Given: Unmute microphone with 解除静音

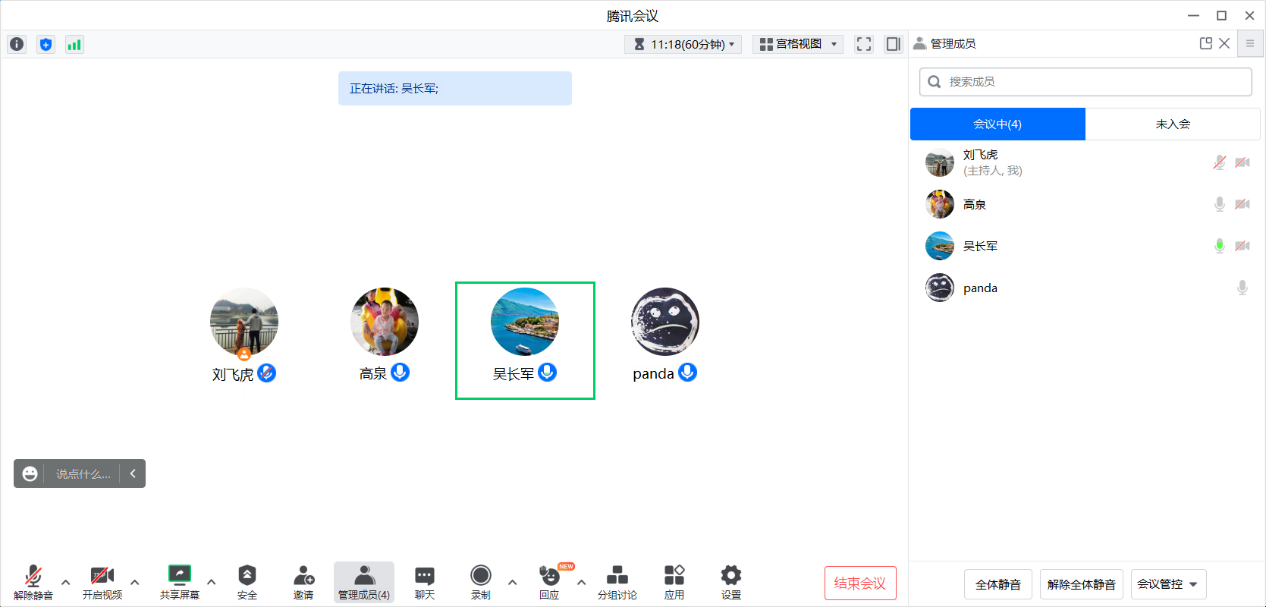Looking at the screenshot, I should point(33,582).
